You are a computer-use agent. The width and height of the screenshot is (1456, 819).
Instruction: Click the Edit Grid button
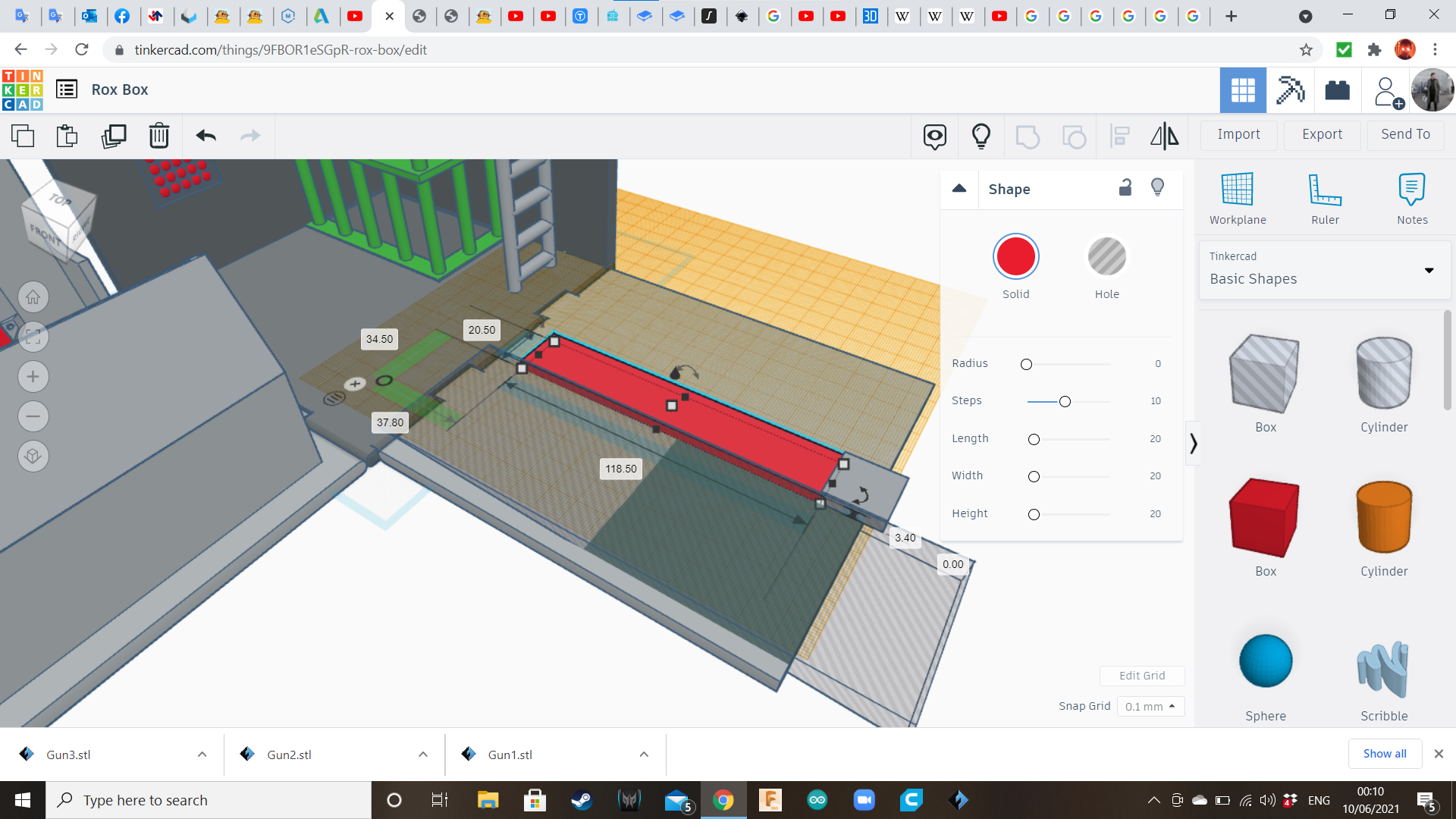coord(1141,676)
